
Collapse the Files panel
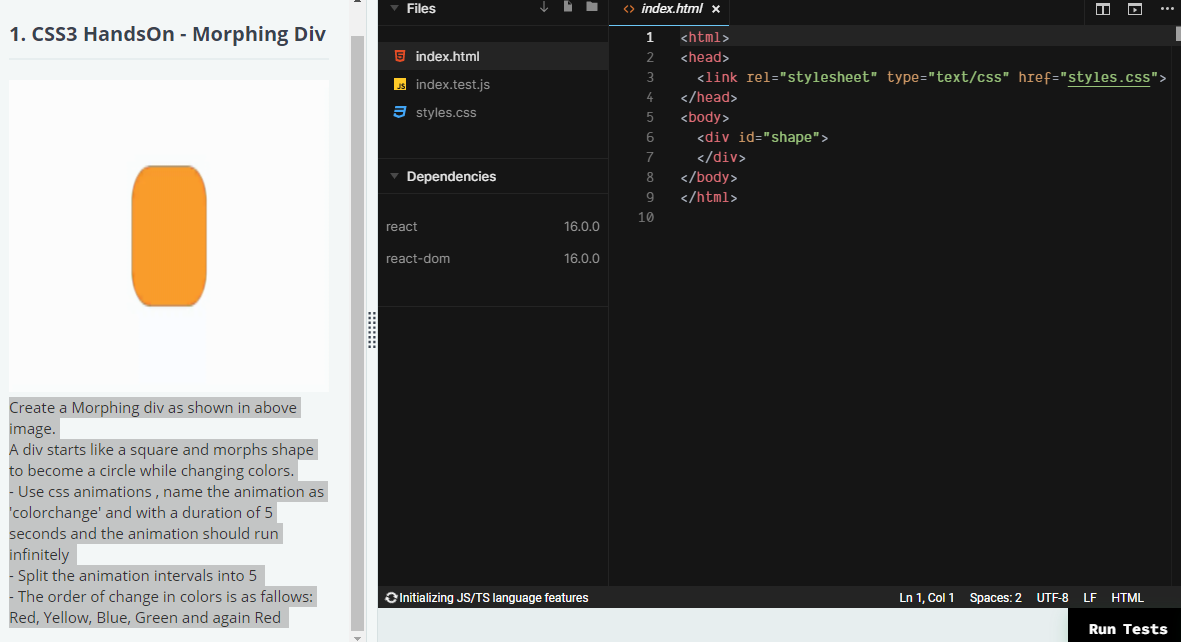[394, 8]
